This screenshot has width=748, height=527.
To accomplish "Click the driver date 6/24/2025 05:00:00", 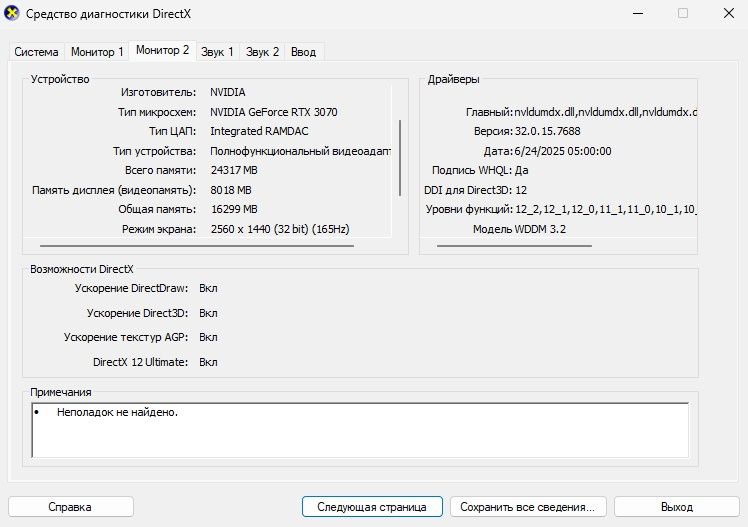I will [562, 151].
